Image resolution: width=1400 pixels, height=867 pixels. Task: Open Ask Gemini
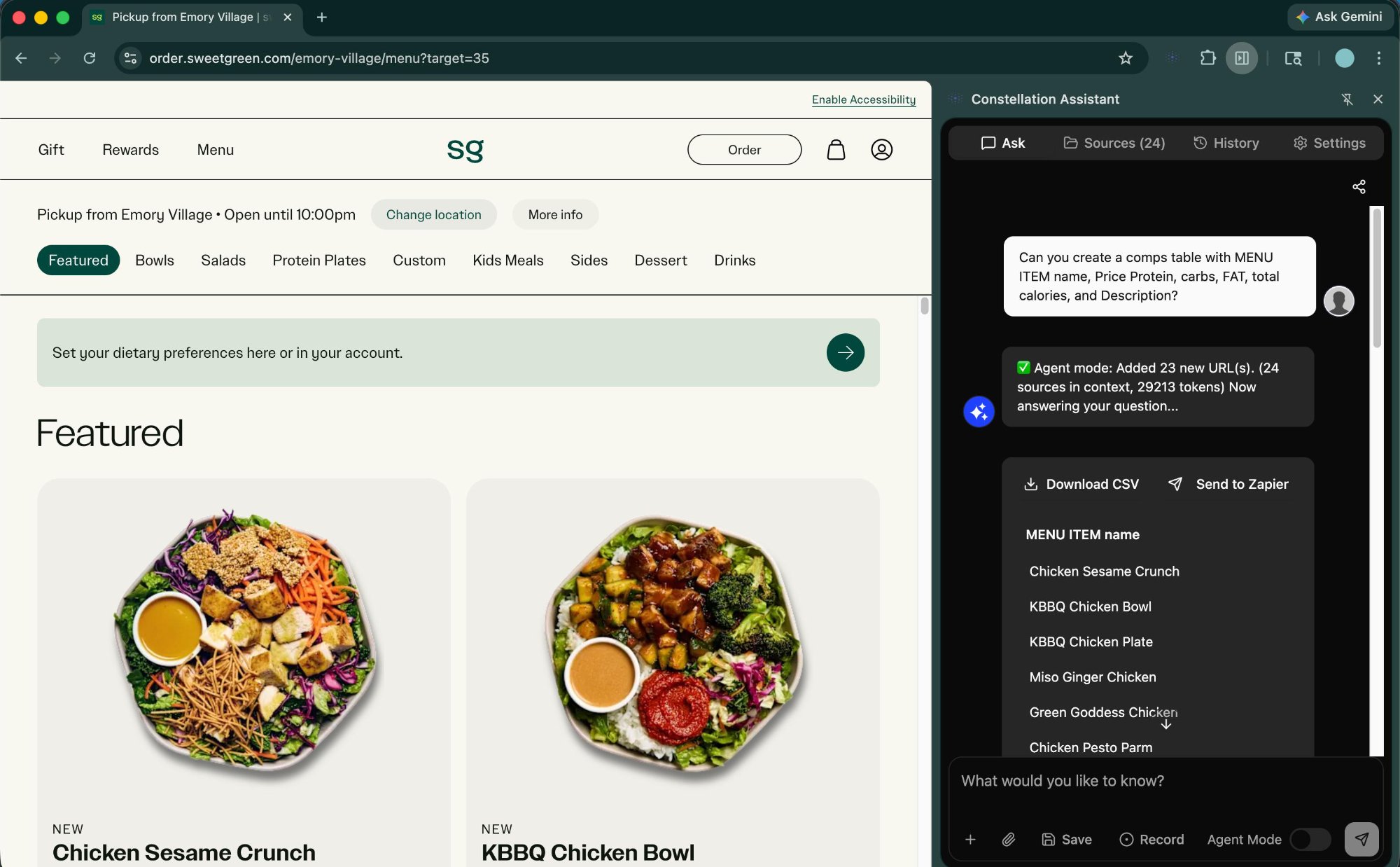1340,17
